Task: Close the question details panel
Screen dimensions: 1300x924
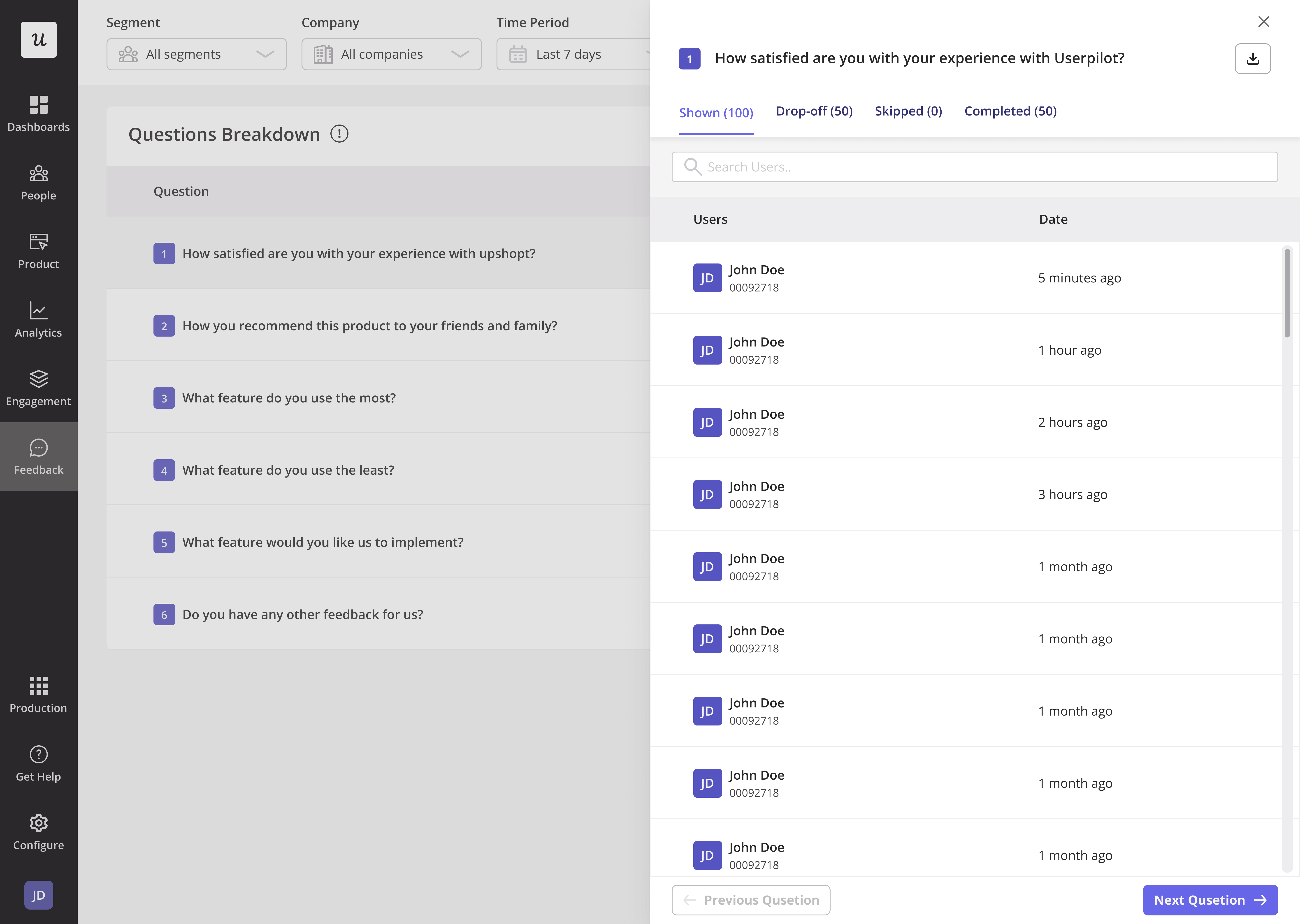Action: 1264,22
